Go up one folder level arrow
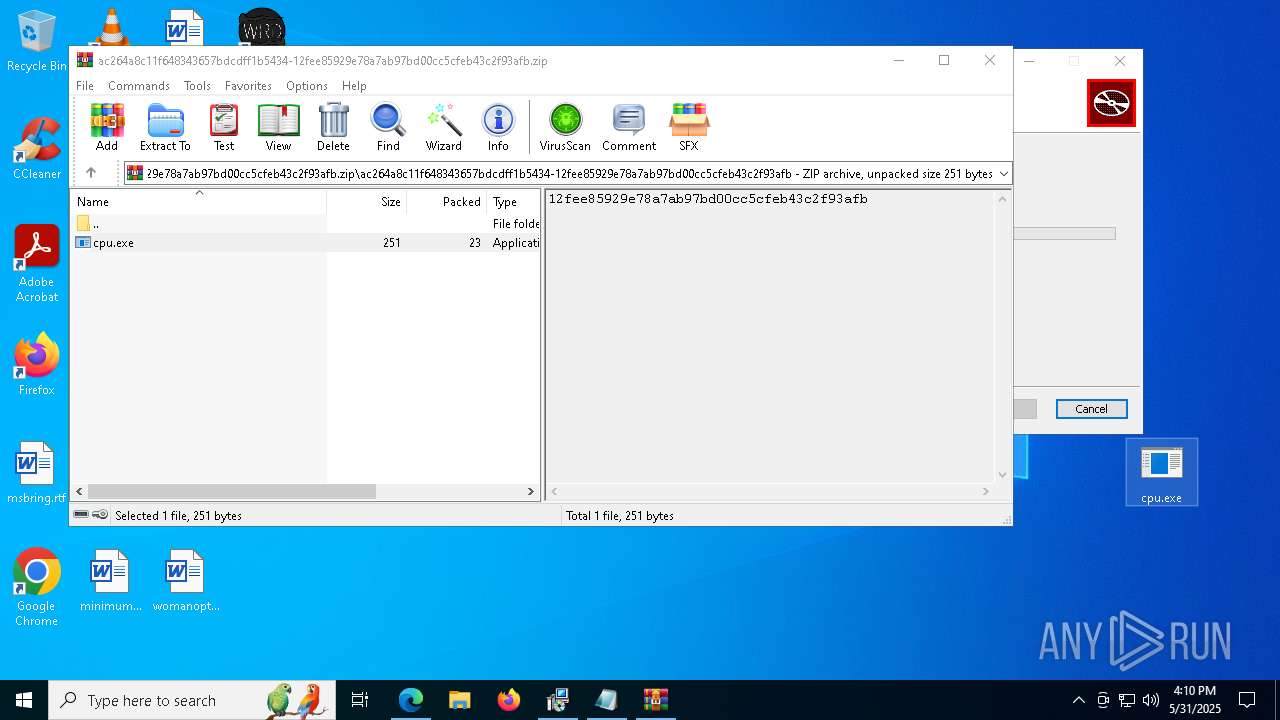1280x720 pixels. [x=91, y=173]
